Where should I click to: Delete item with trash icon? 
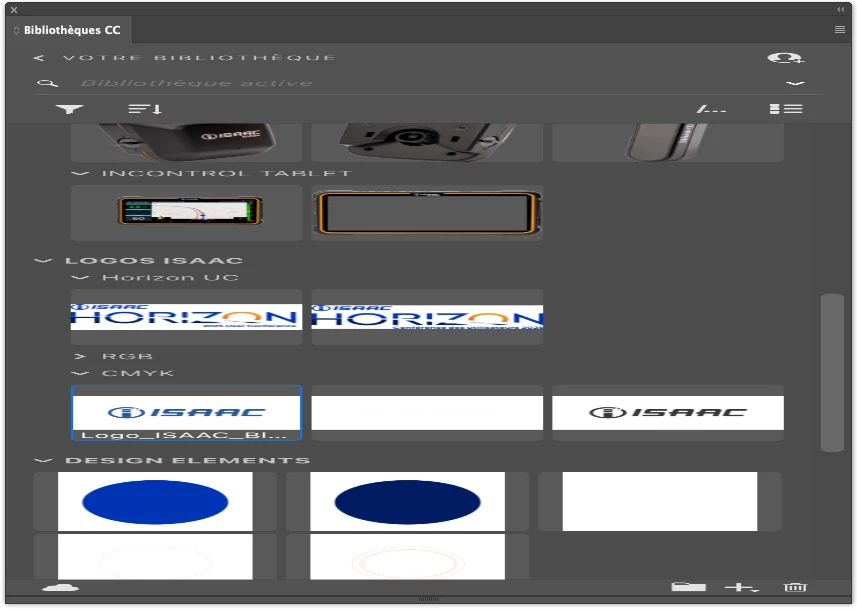click(795, 587)
